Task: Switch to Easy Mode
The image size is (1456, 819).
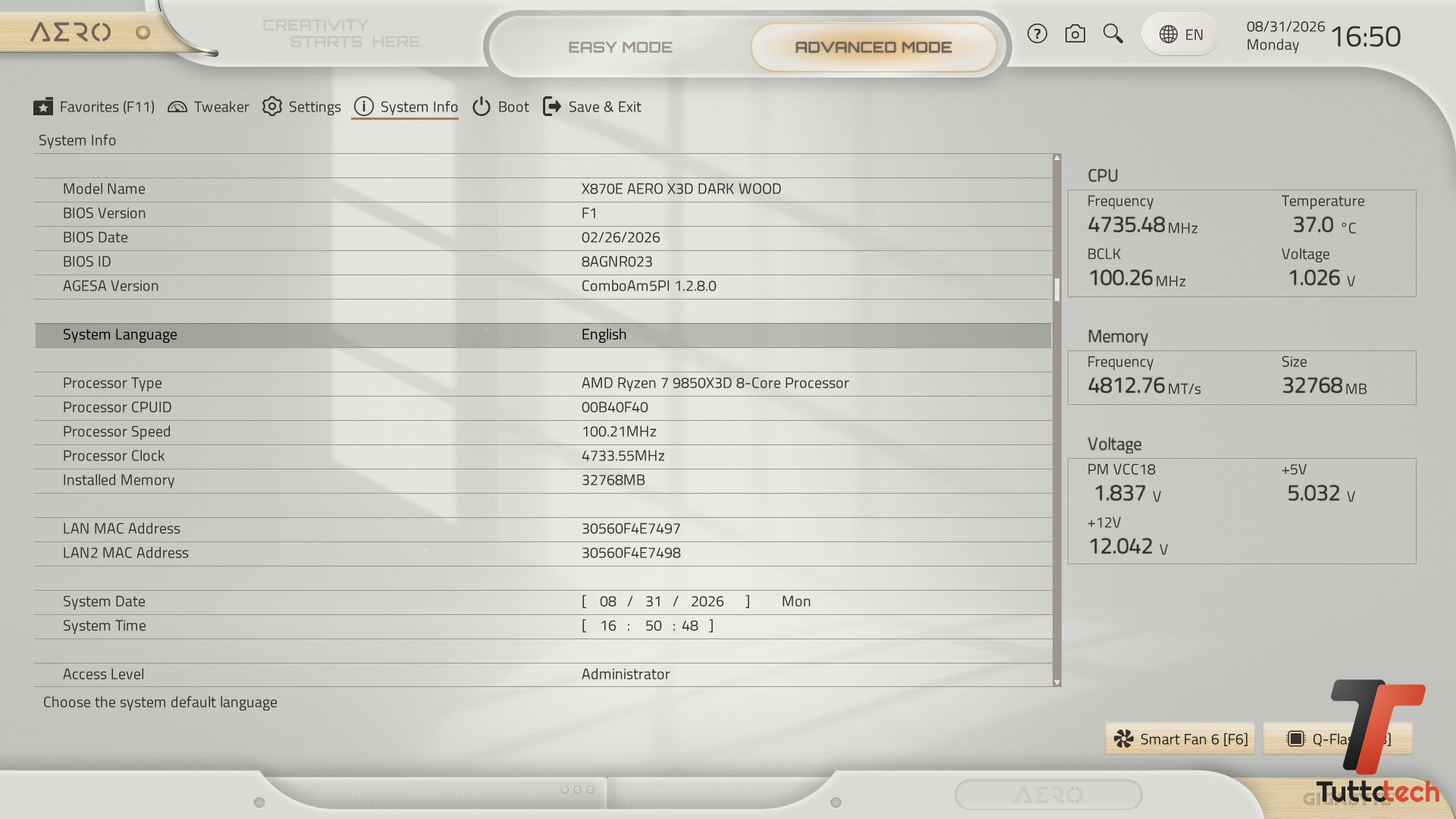Action: pyautogui.click(x=620, y=47)
